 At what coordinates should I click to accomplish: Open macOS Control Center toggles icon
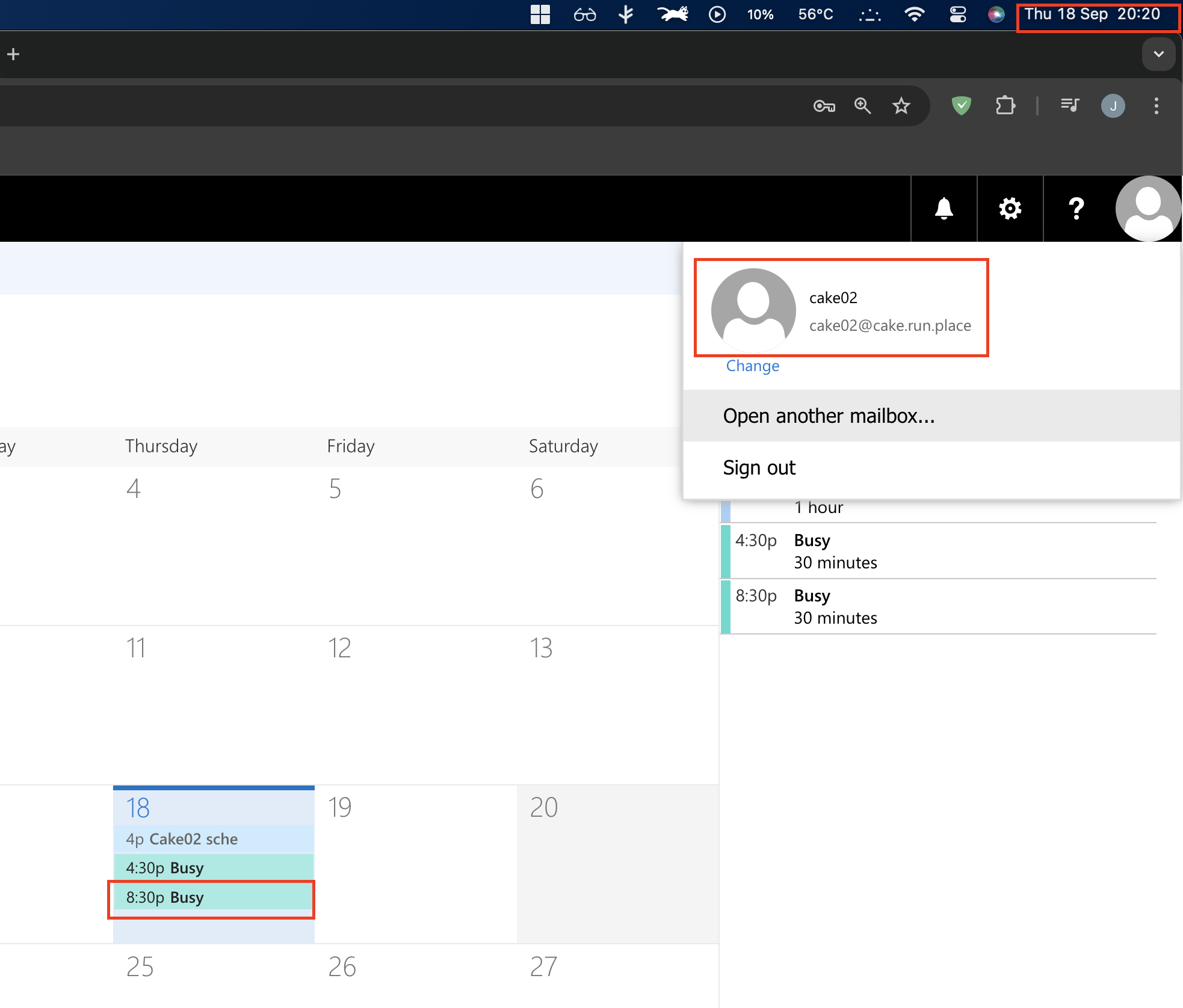[957, 14]
